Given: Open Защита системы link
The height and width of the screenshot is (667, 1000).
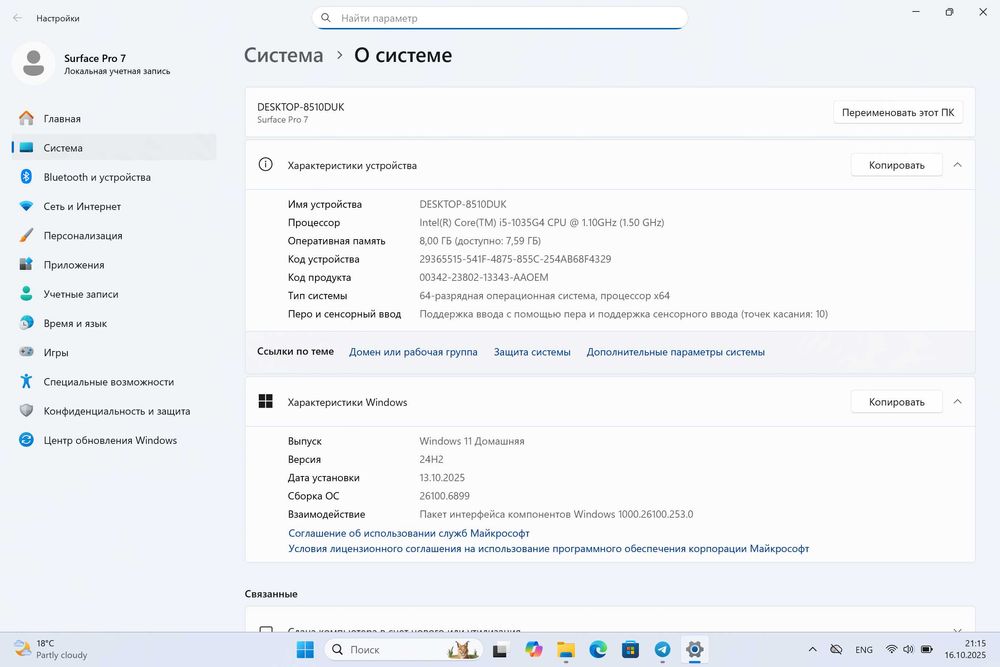Looking at the screenshot, I should tap(532, 352).
